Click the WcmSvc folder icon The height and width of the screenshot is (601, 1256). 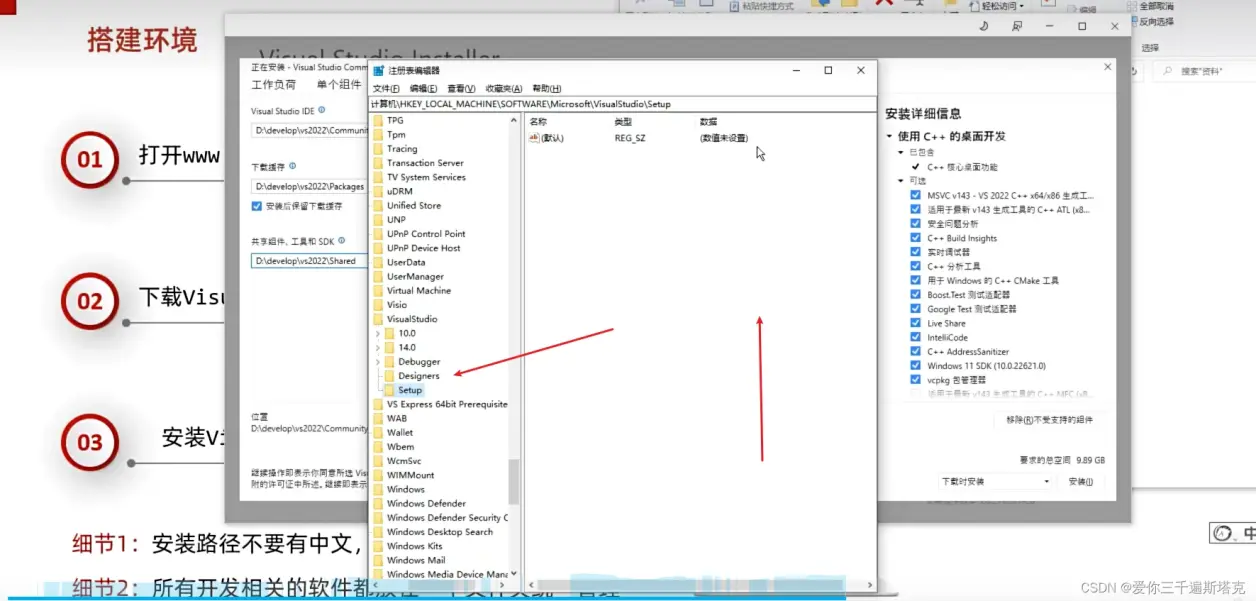[378, 461]
